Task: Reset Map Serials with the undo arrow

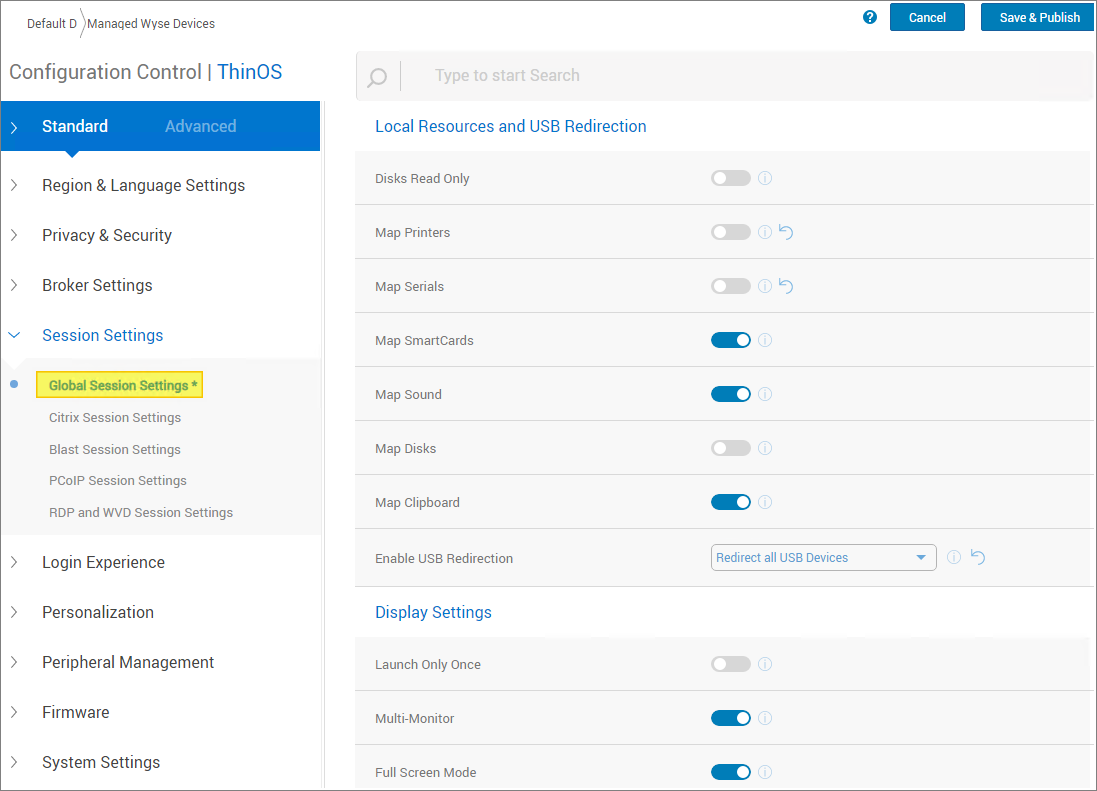Action: [x=786, y=286]
